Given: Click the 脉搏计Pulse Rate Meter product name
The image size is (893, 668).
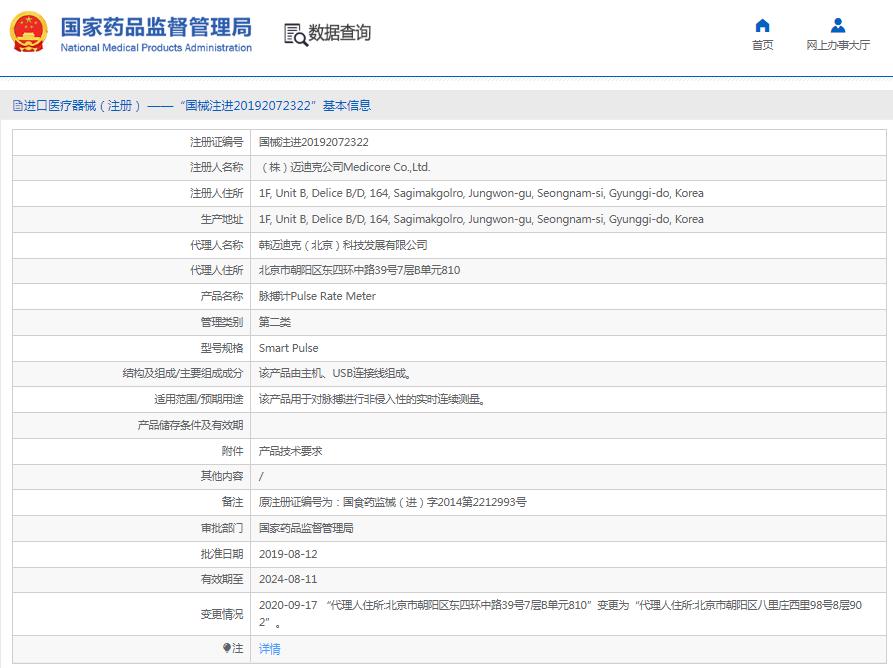Looking at the screenshot, I should tap(317, 297).
